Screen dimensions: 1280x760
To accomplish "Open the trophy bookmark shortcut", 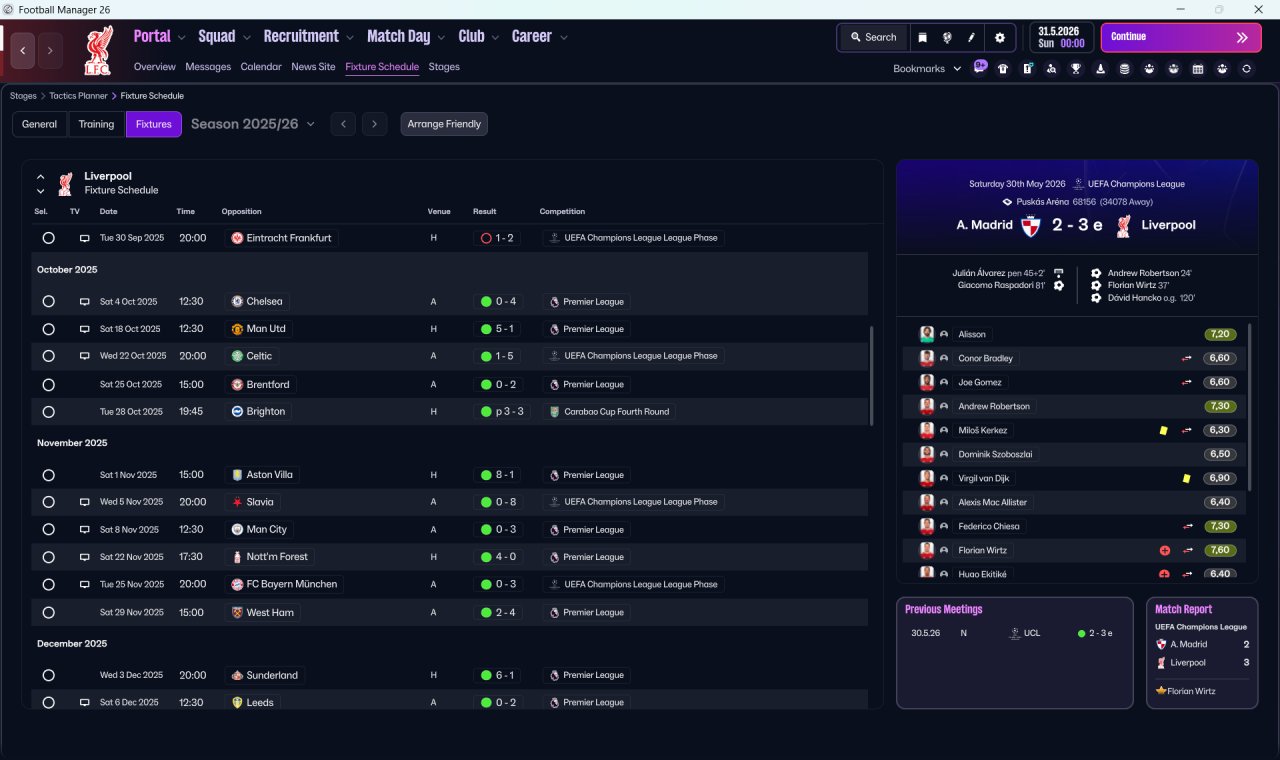I will 1076,69.
